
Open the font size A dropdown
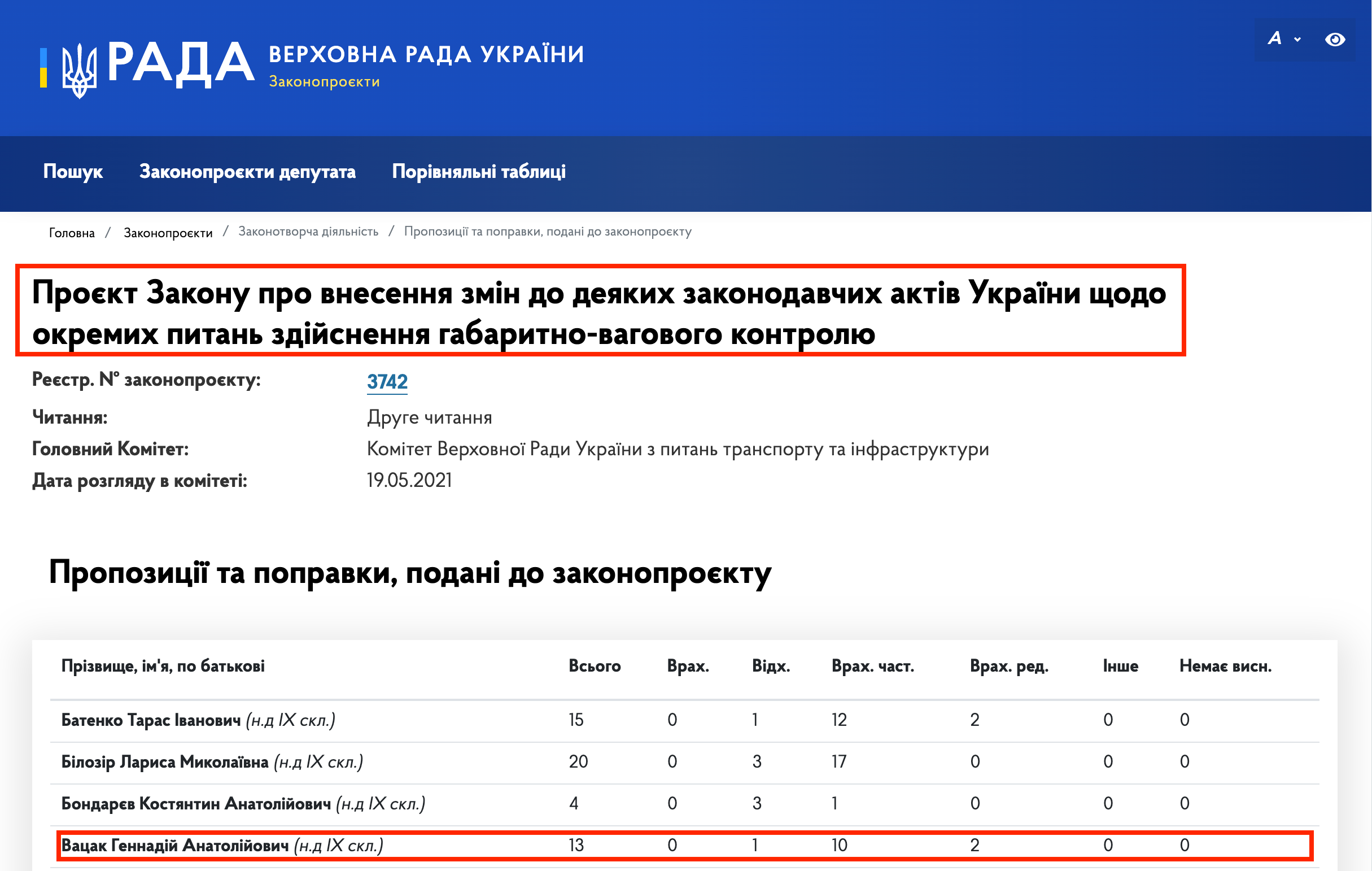click(1284, 39)
